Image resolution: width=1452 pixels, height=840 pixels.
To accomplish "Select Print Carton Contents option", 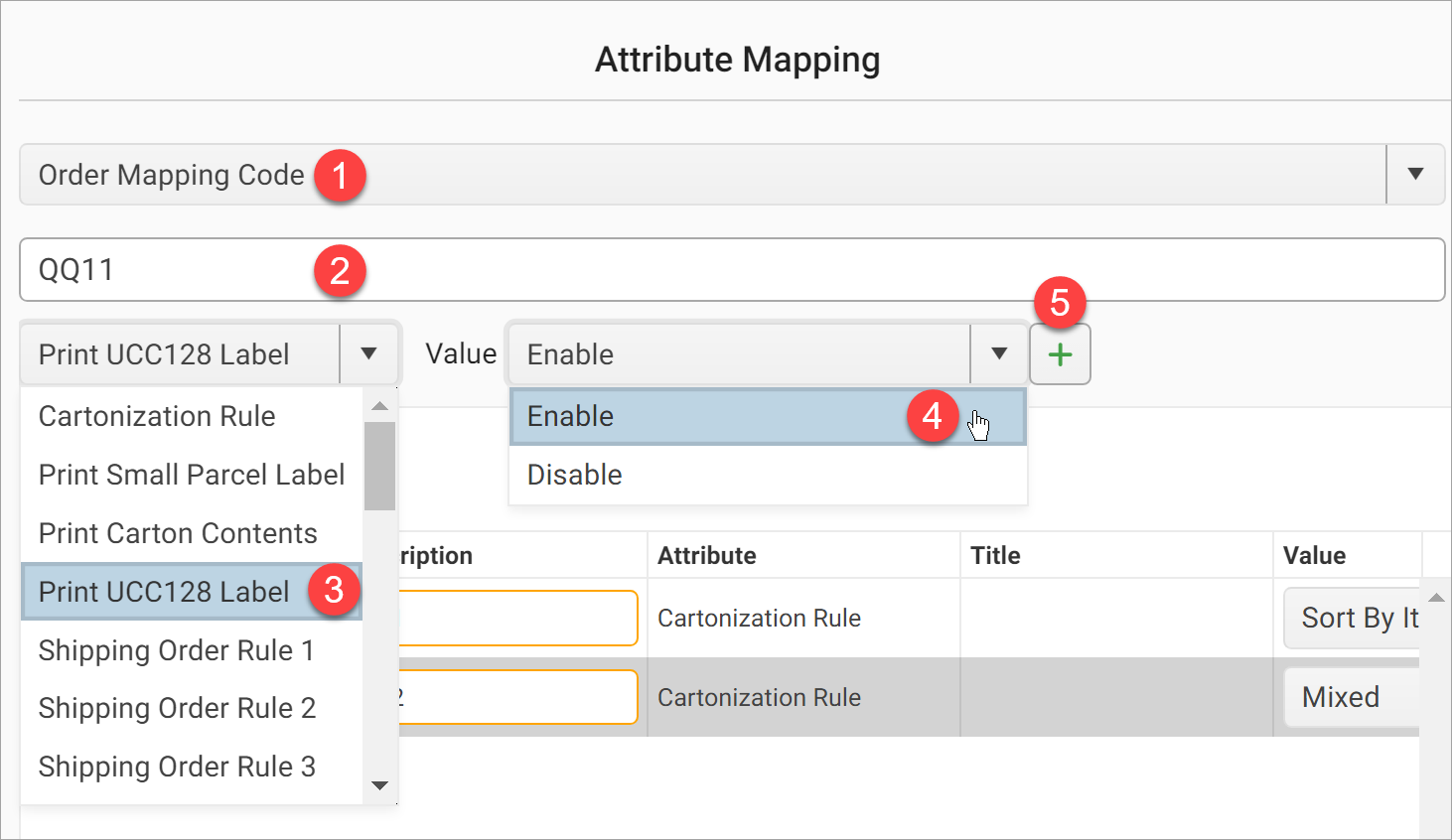I will click(x=176, y=533).
